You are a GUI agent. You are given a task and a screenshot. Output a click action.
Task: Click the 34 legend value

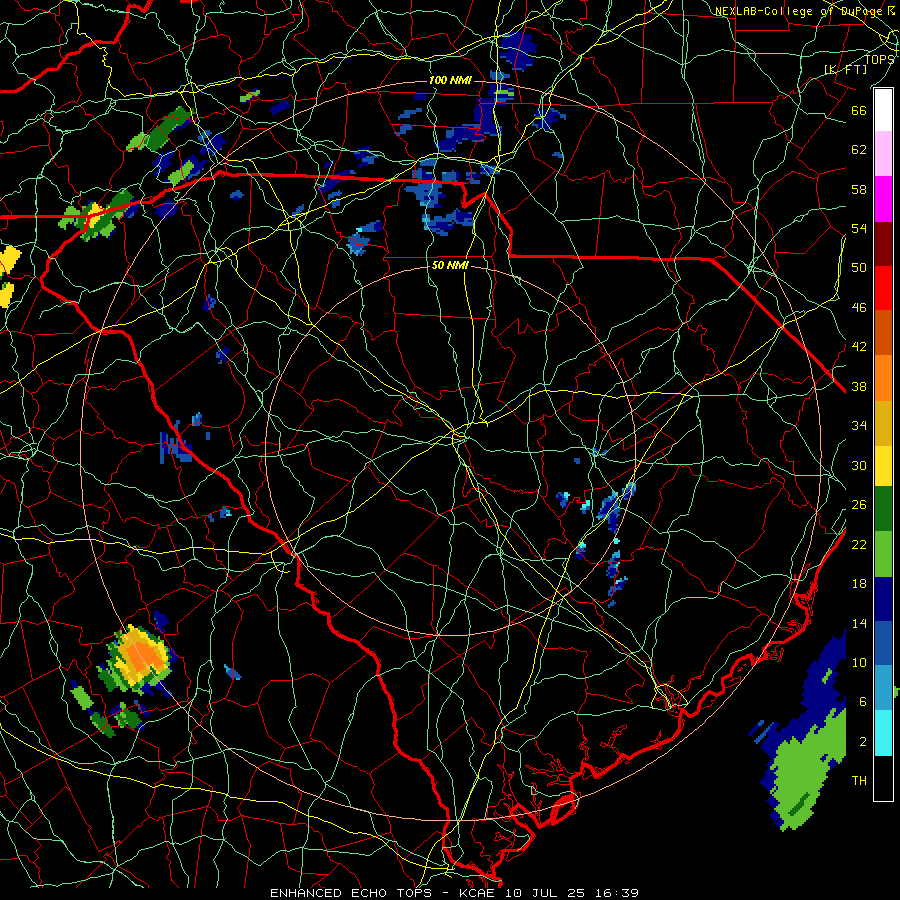click(859, 426)
